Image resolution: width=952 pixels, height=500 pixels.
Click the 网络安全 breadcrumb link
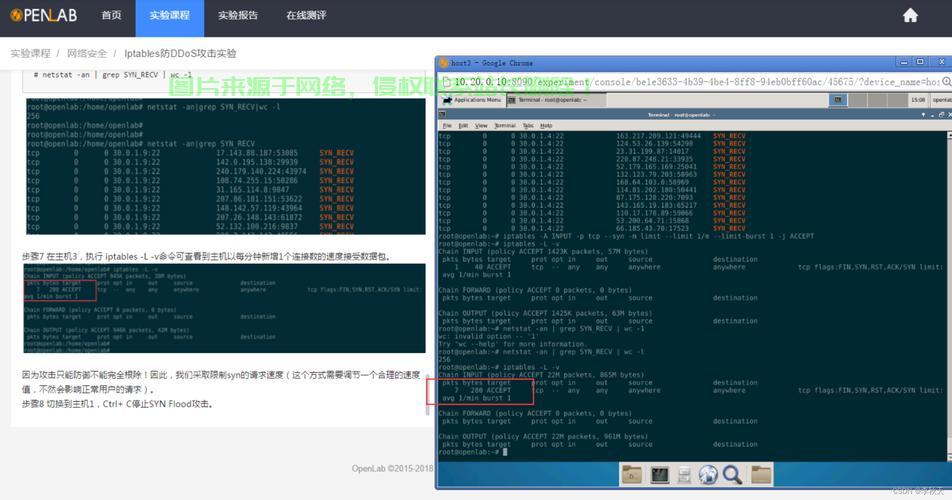87,53
